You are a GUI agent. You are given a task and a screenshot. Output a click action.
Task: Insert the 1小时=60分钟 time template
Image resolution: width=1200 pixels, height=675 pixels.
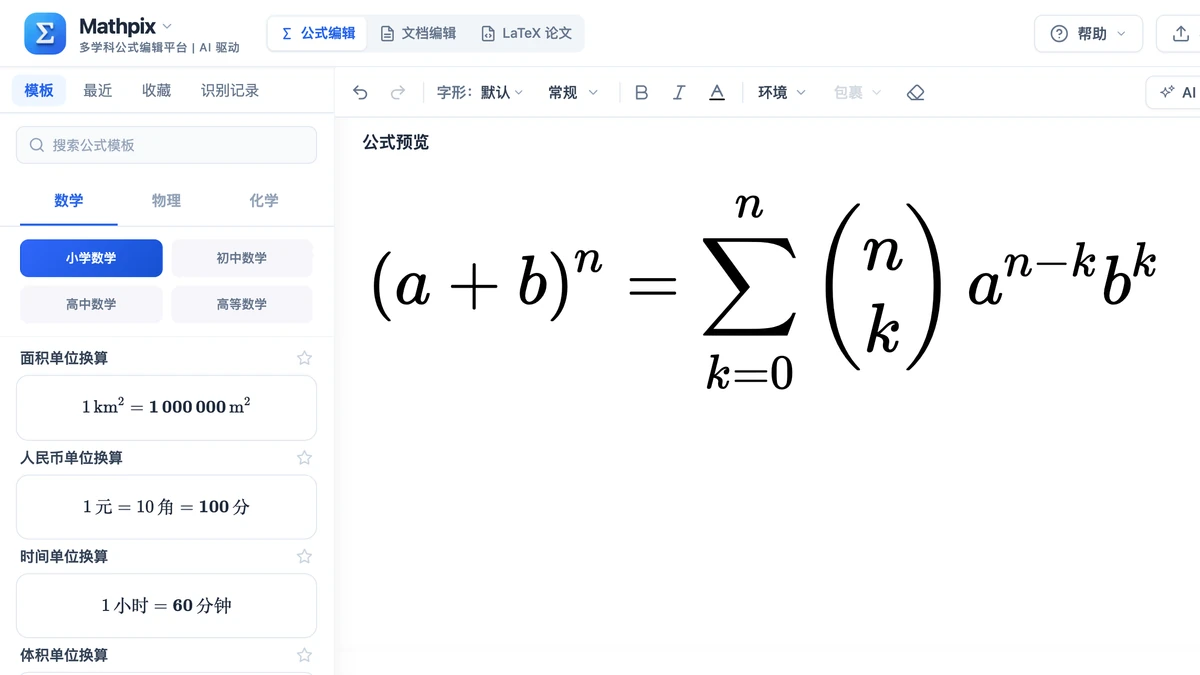(x=166, y=606)
